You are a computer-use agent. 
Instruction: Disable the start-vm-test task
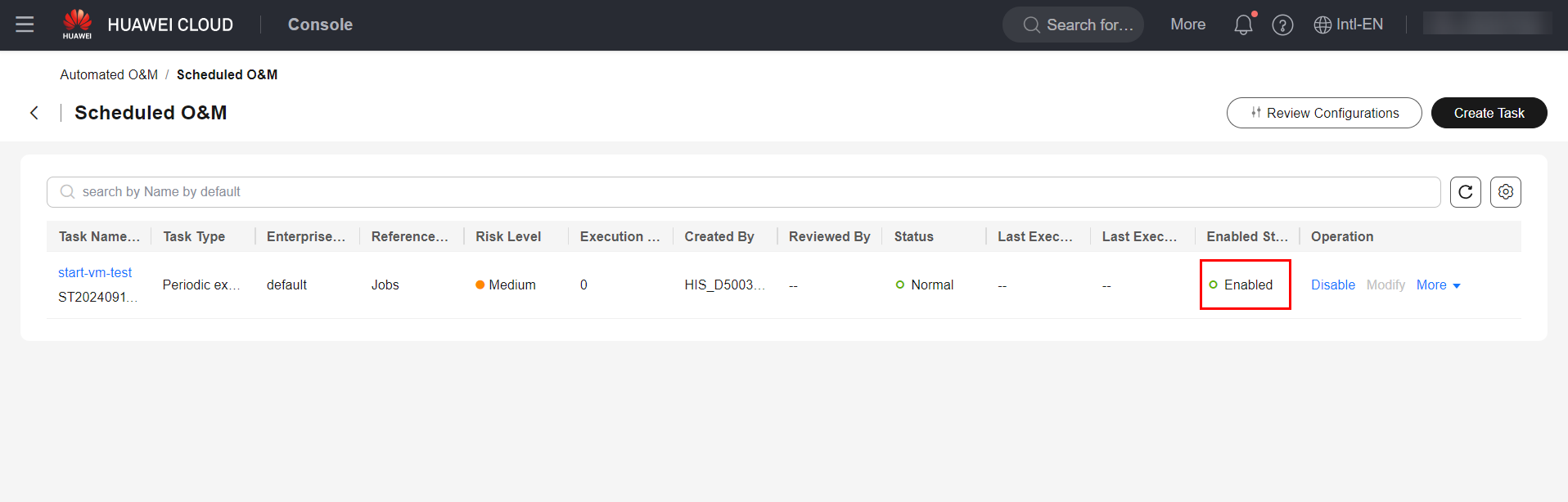[1332, 285]
